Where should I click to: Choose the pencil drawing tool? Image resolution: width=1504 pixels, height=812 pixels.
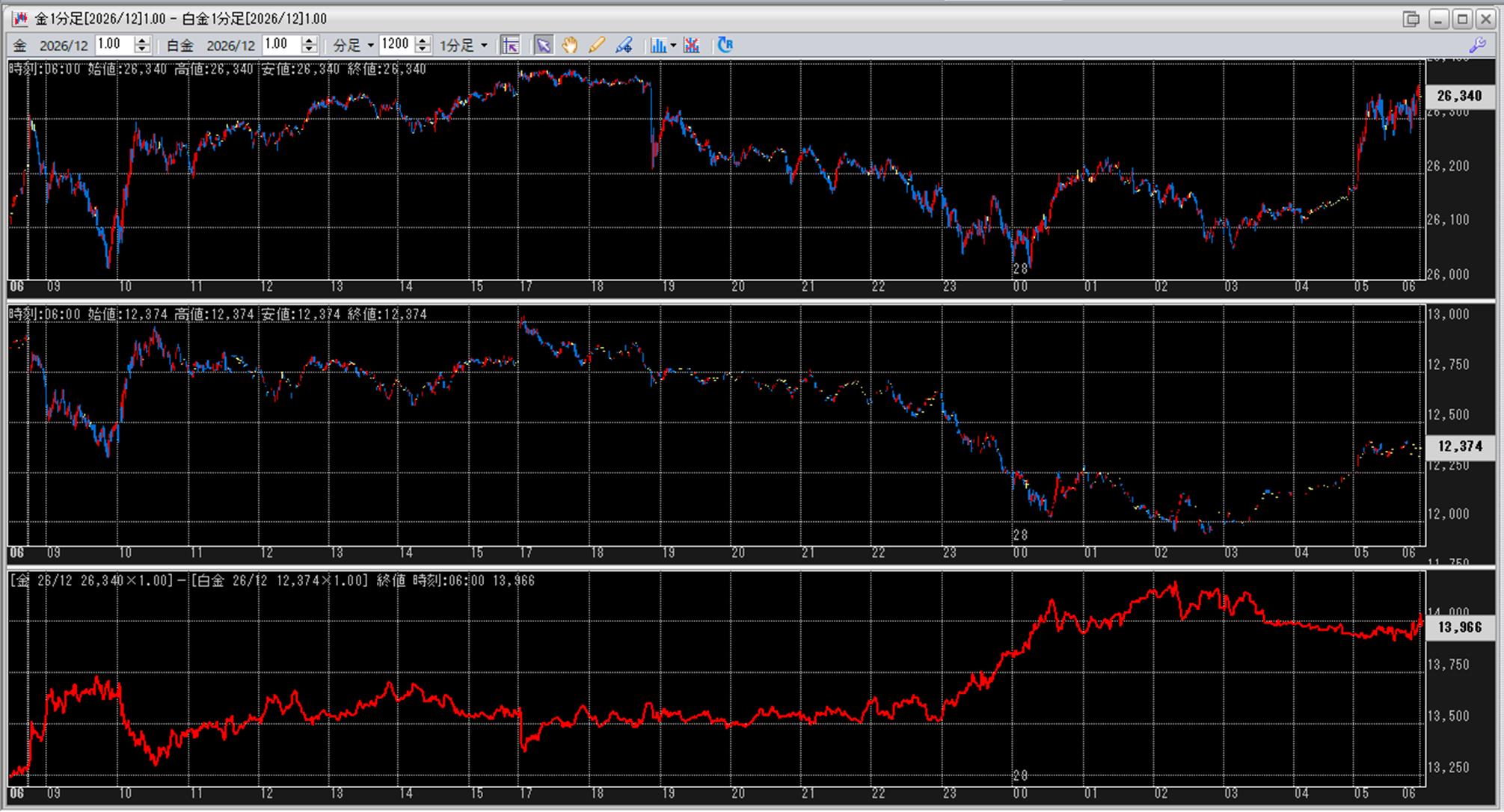(x=596, y=46)
